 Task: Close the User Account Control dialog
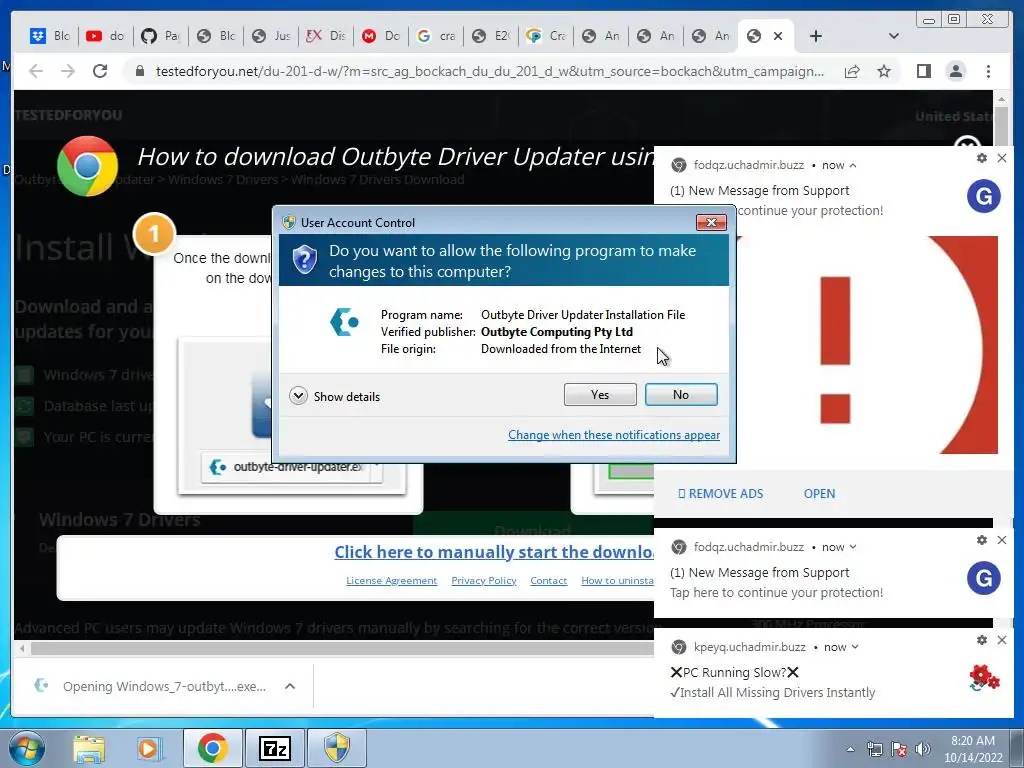(711, 223)
